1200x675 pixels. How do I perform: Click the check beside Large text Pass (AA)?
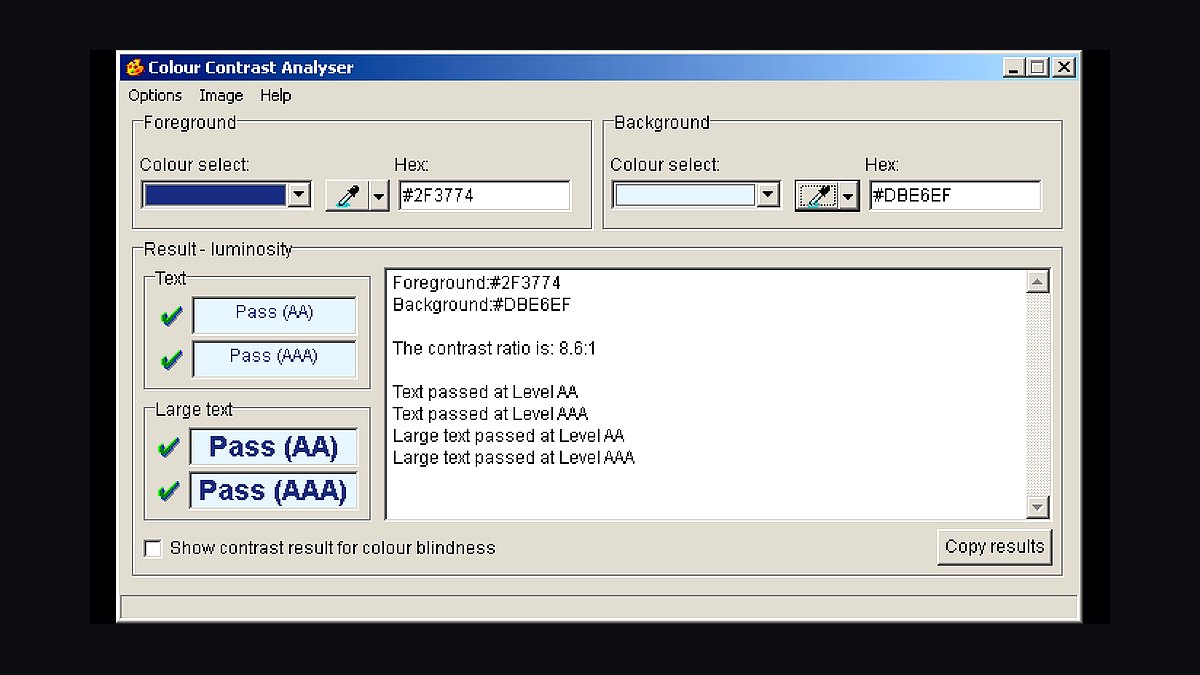click(x=169, y=448)
